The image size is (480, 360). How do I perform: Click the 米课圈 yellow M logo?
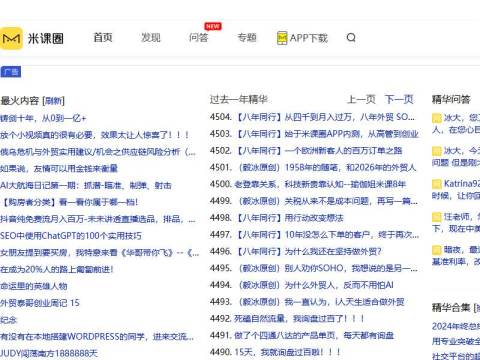pos(11,39)
